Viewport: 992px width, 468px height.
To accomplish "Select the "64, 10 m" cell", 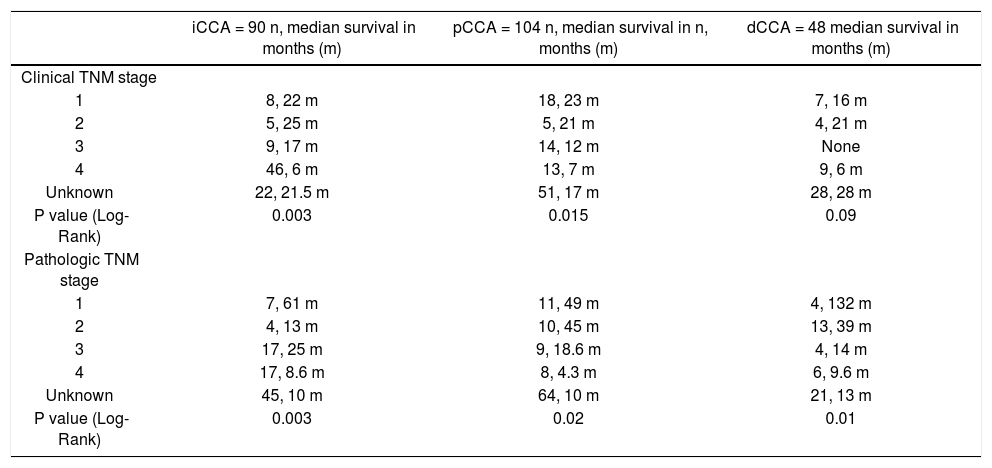I will point(580,396).
